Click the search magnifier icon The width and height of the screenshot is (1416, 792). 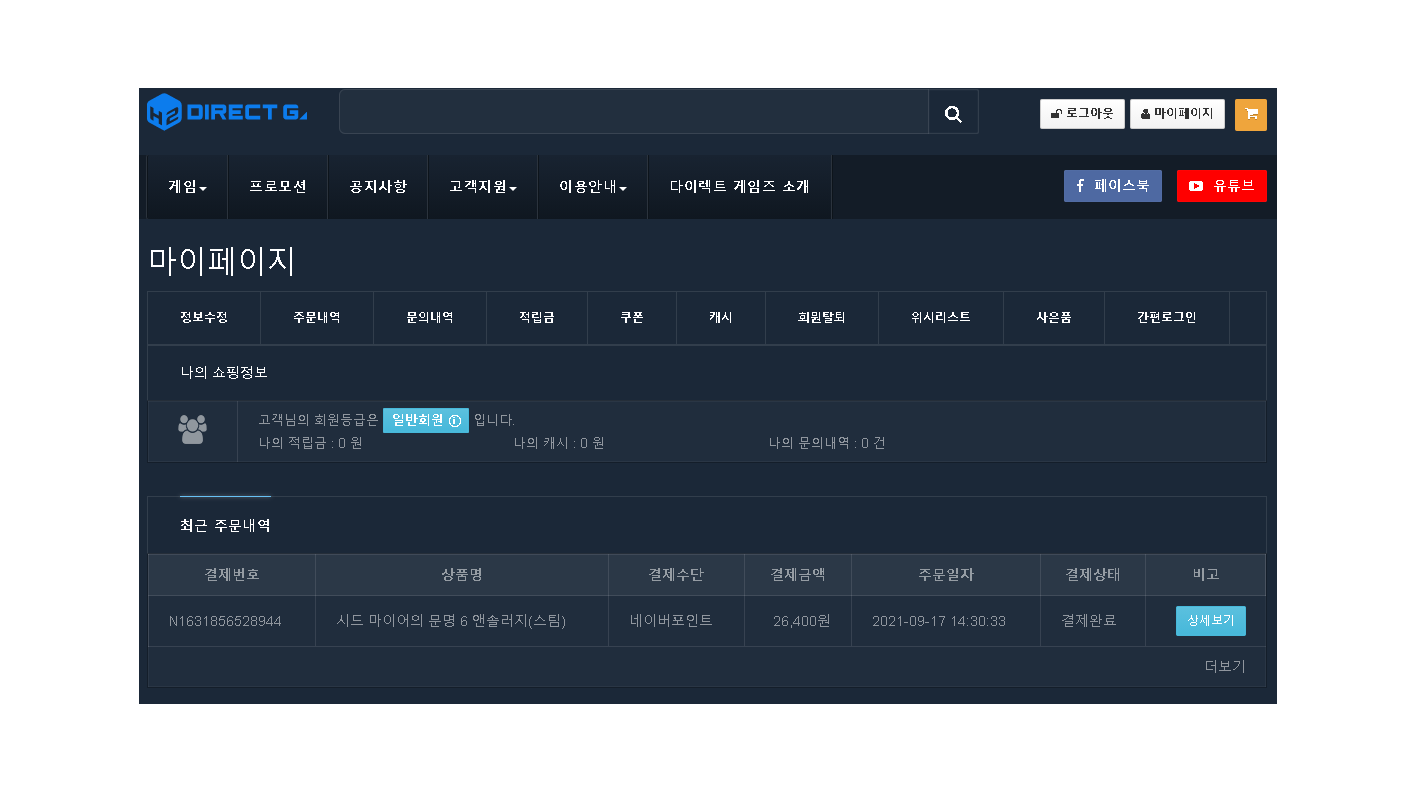953,114
